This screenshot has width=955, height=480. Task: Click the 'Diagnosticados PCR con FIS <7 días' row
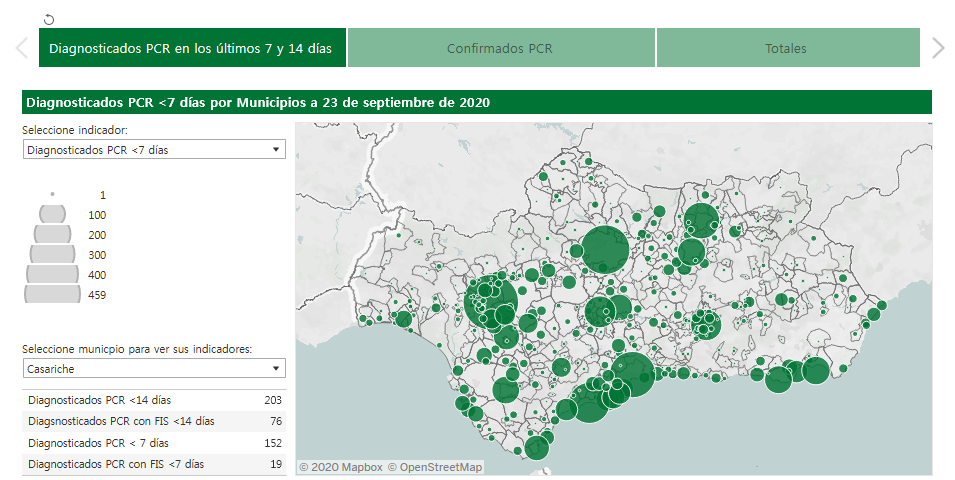point(154,464)
